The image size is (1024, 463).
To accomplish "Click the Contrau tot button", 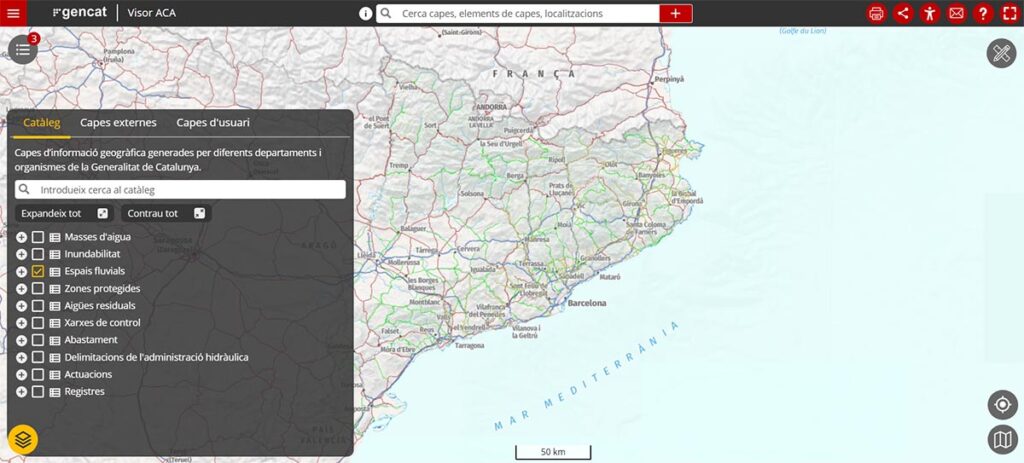I will (x=166, y=214).
